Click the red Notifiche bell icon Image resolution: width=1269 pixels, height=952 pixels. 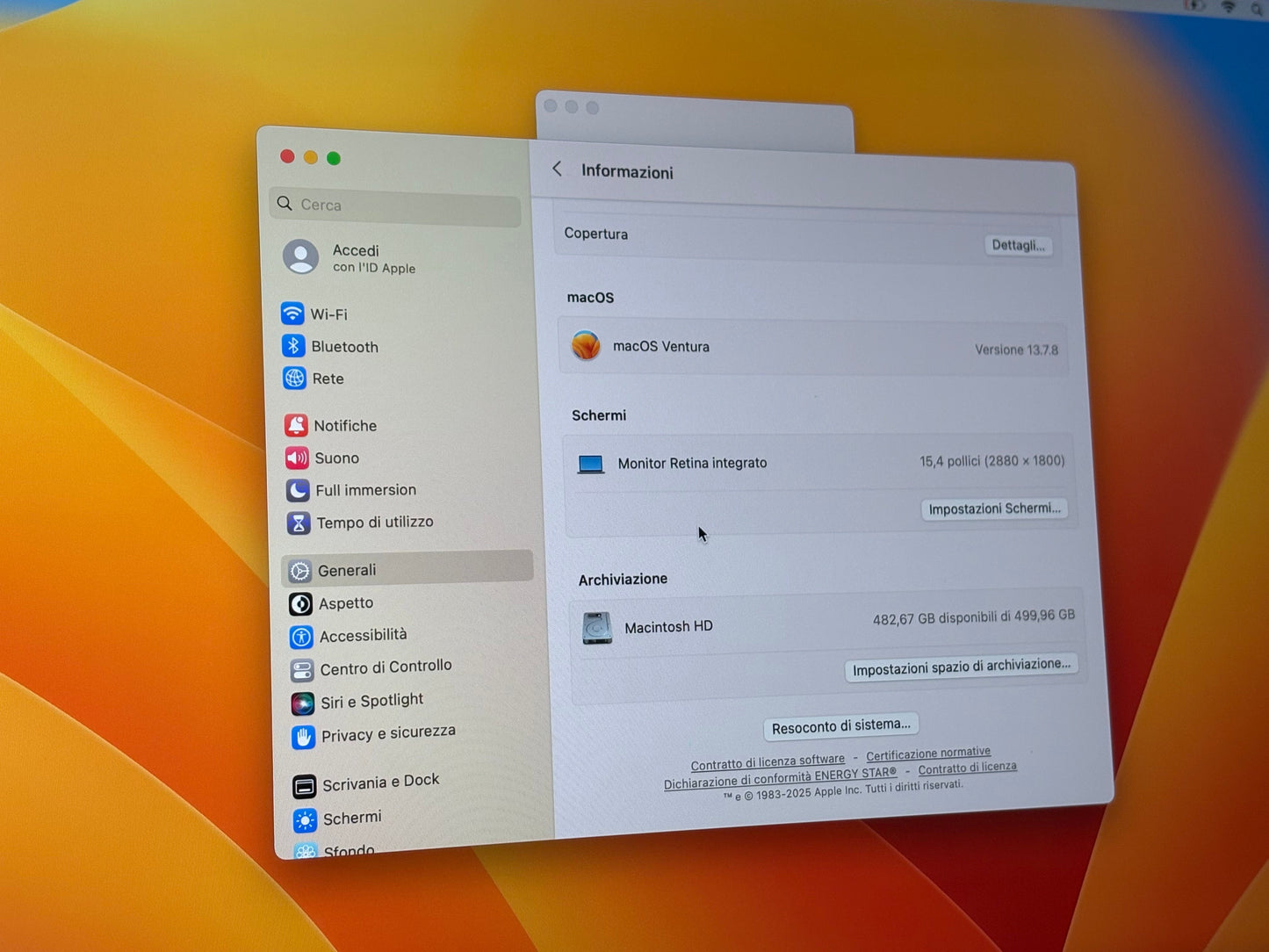(297, 426)
